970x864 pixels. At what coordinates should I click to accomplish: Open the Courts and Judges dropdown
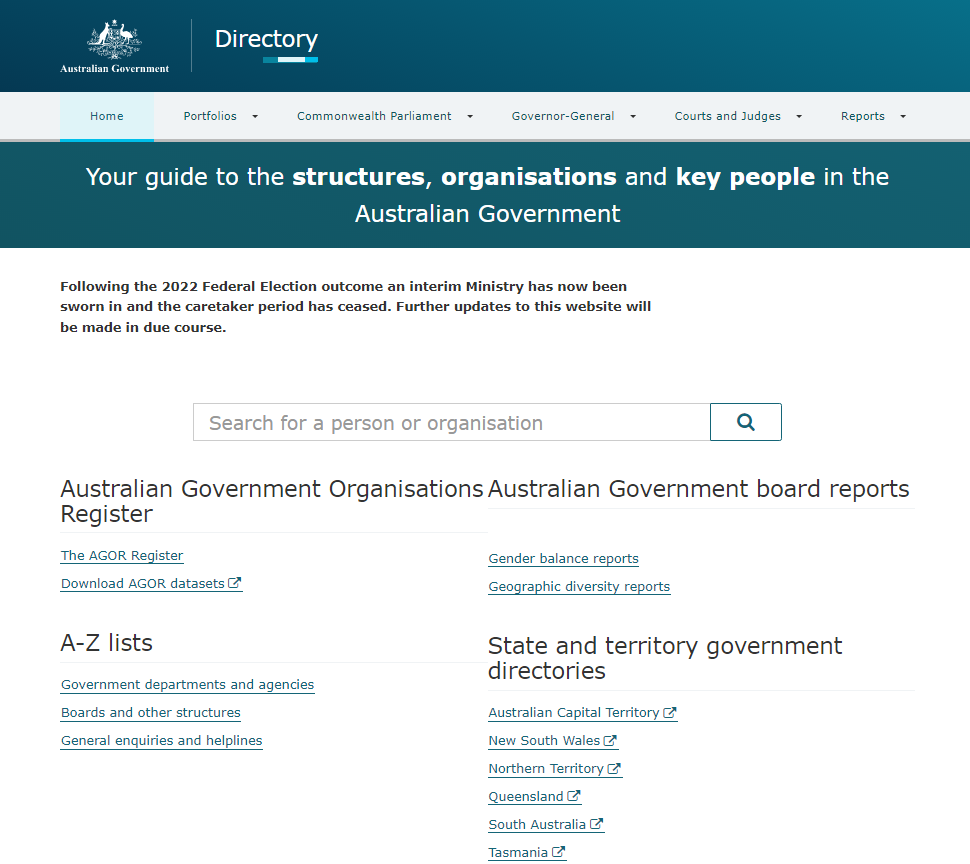799,117
